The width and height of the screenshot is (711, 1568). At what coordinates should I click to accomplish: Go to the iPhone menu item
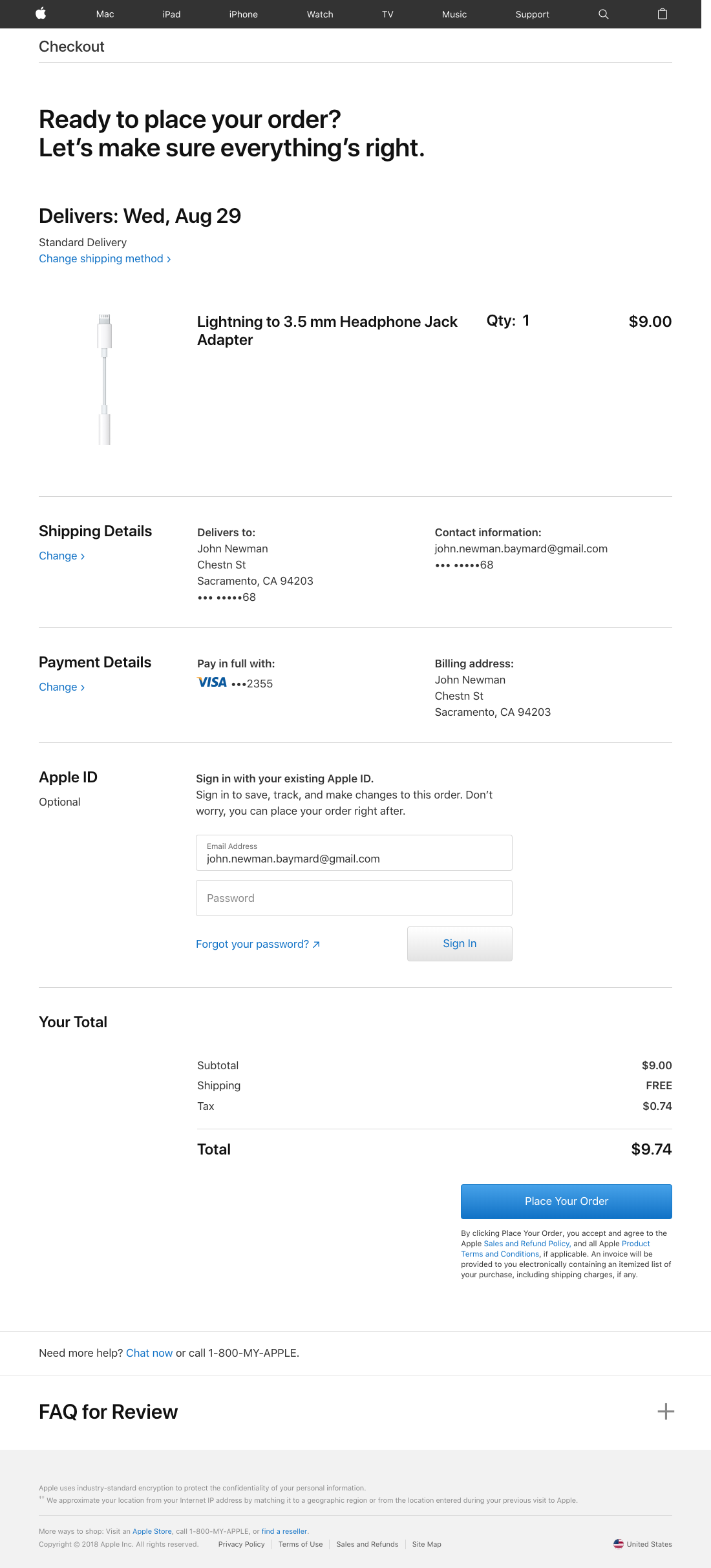coord(243,14)
